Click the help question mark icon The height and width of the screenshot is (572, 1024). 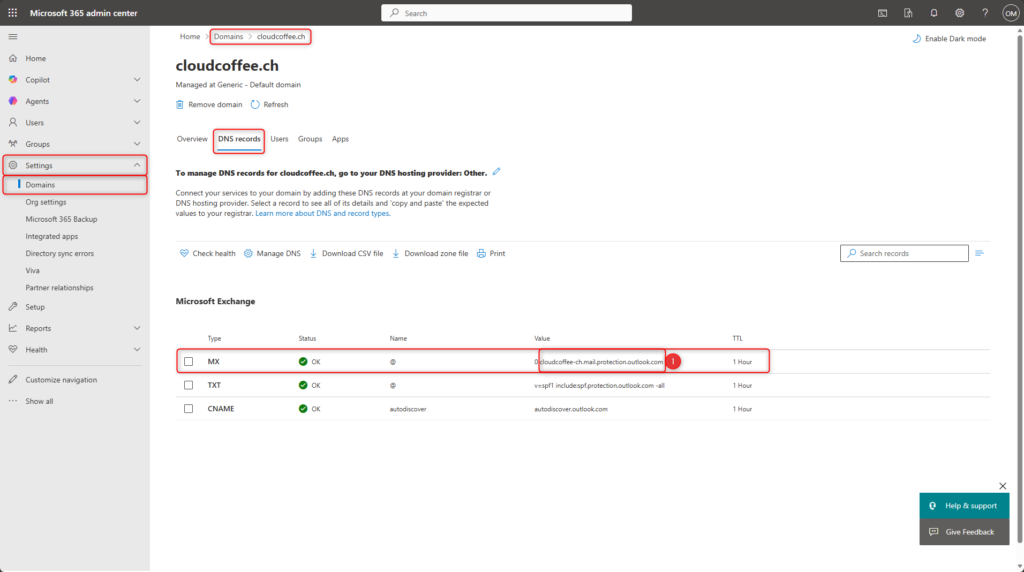click(x=985, y=12)
